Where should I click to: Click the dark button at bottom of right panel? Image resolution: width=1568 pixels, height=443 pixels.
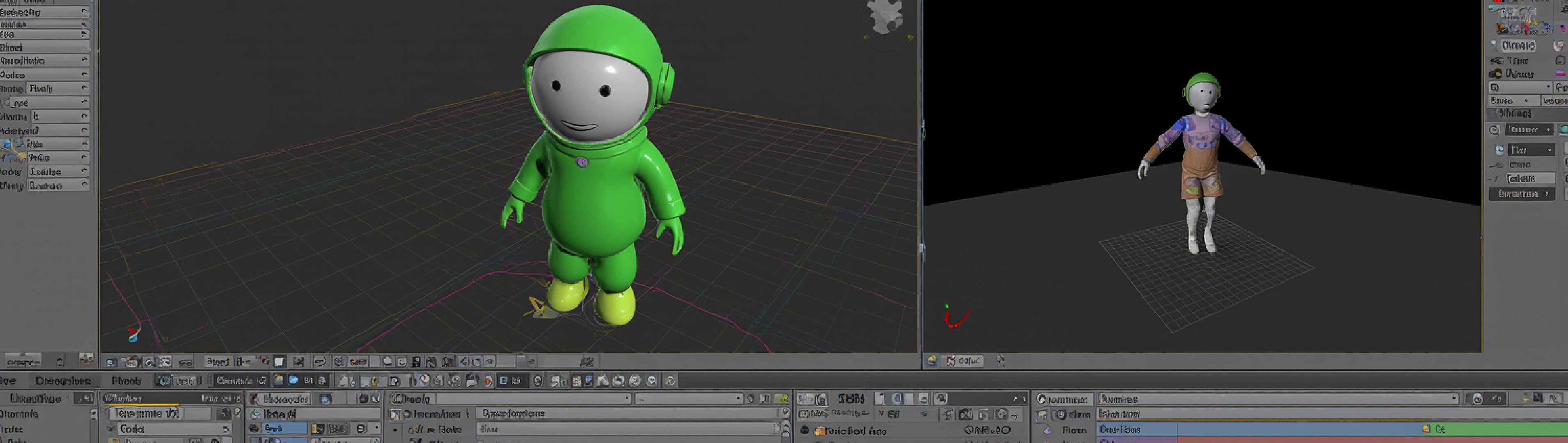click(x=1522, y=194)
